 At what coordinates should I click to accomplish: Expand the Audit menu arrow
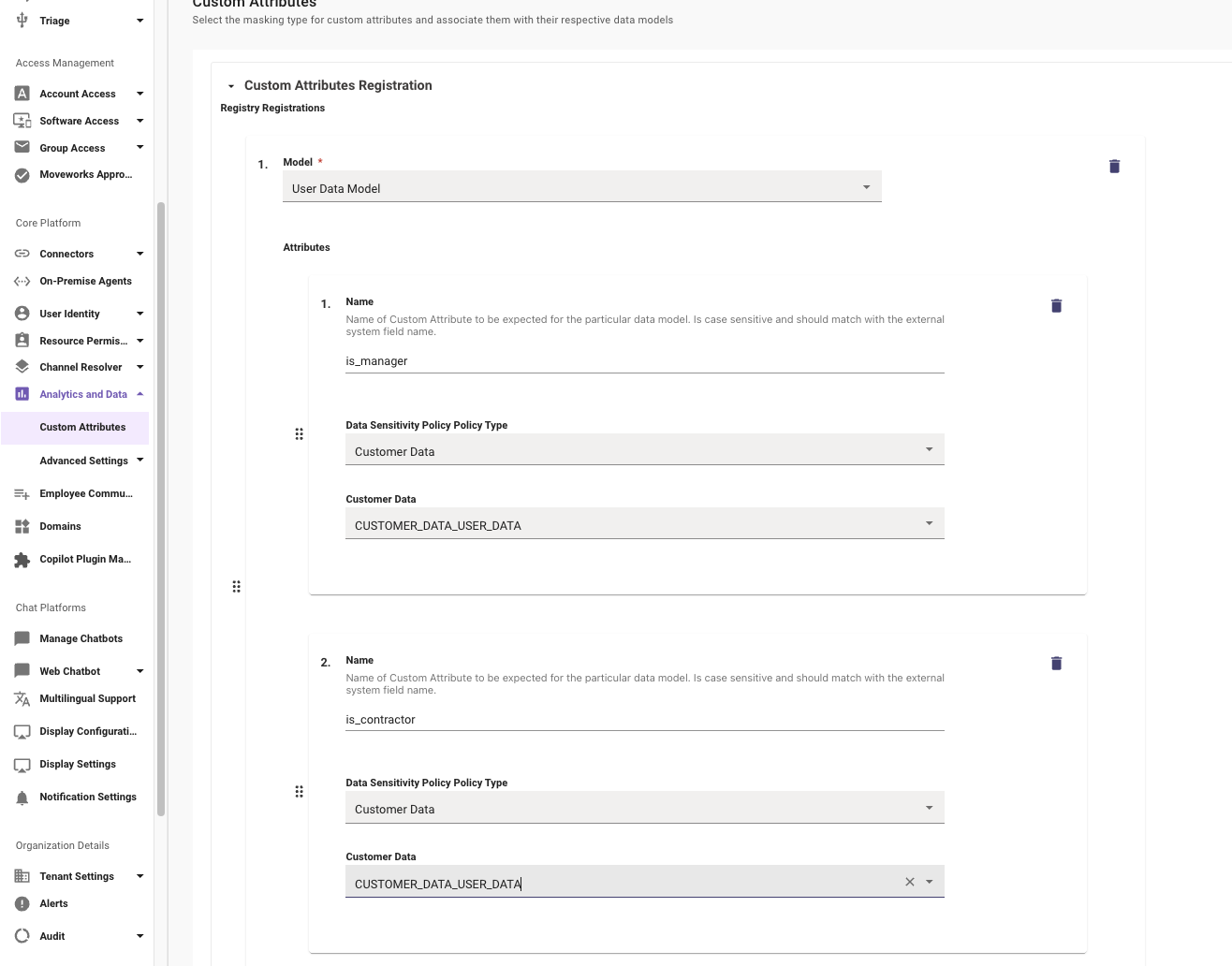coord(140,936)
